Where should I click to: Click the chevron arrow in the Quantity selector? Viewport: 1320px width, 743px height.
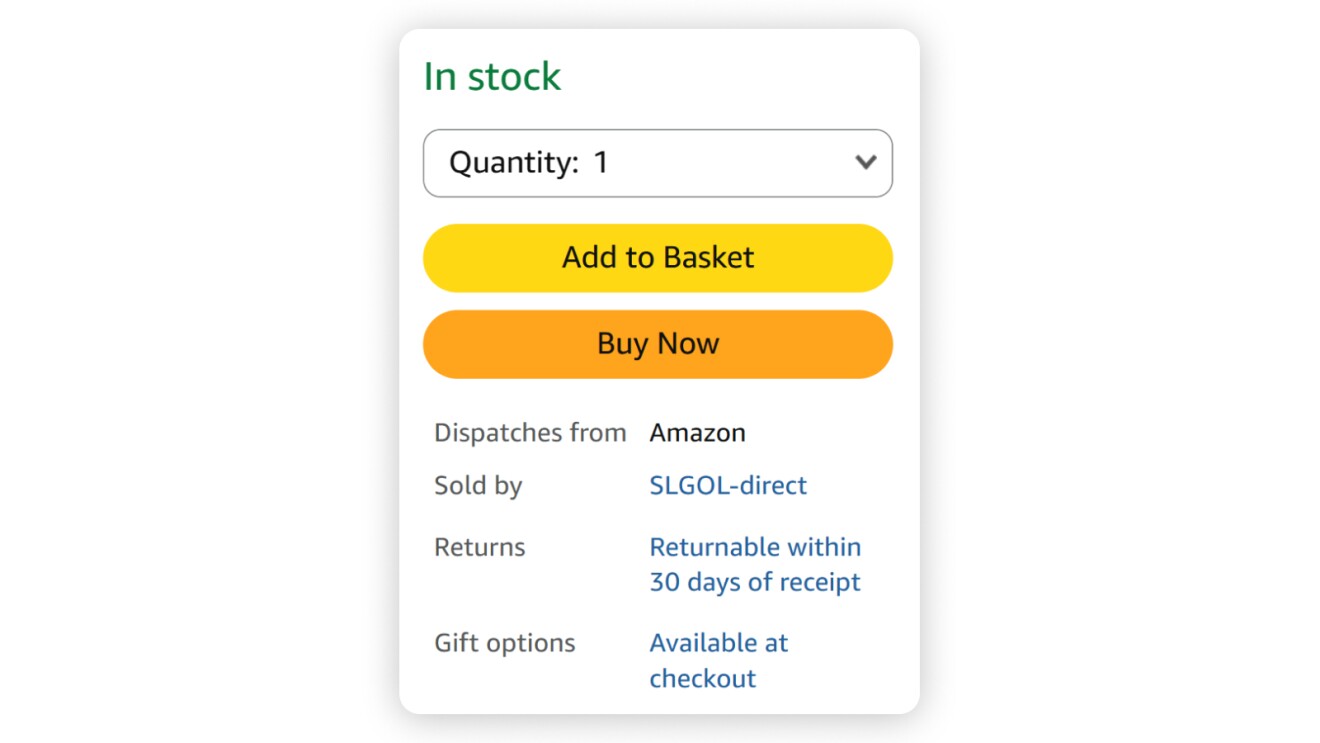click(866, 162)
